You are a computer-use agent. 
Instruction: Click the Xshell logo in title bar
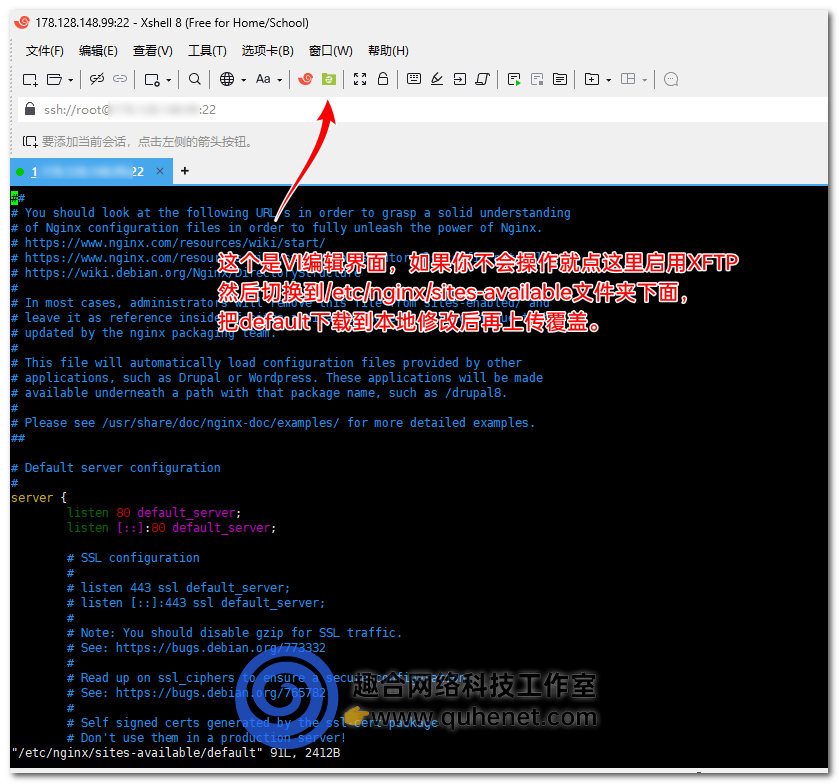(x=21, y=22)
